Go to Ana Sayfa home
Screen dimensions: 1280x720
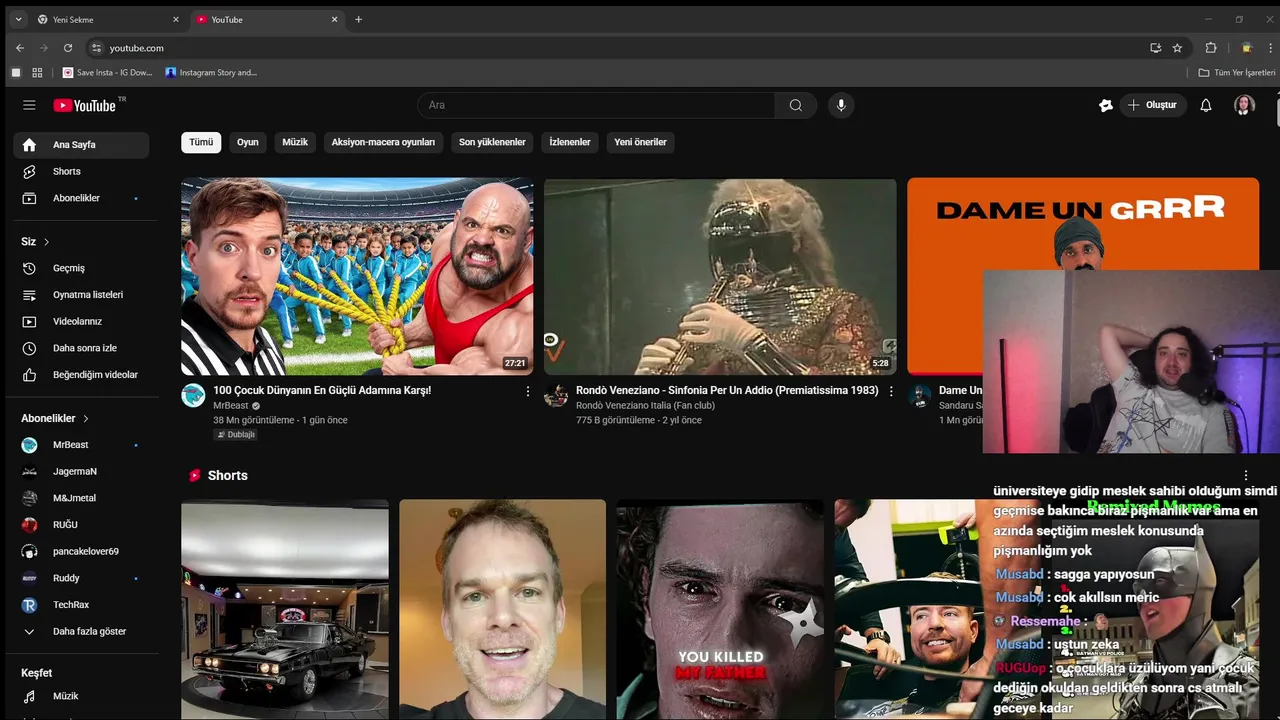(81, 145)
